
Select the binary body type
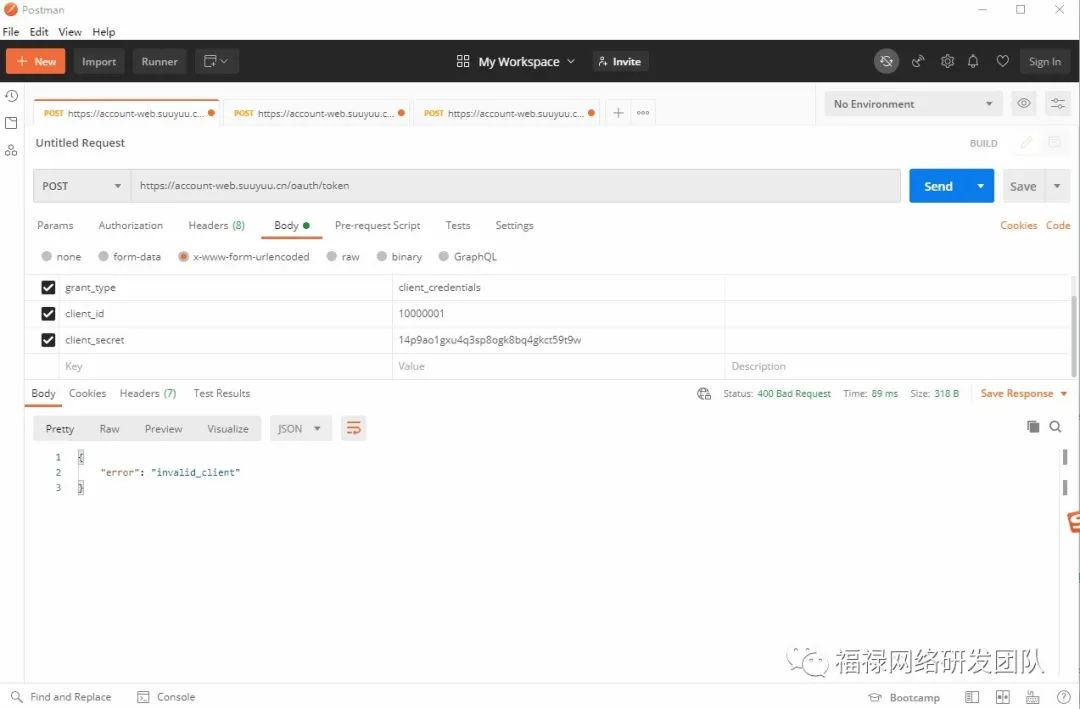[399, 256]
